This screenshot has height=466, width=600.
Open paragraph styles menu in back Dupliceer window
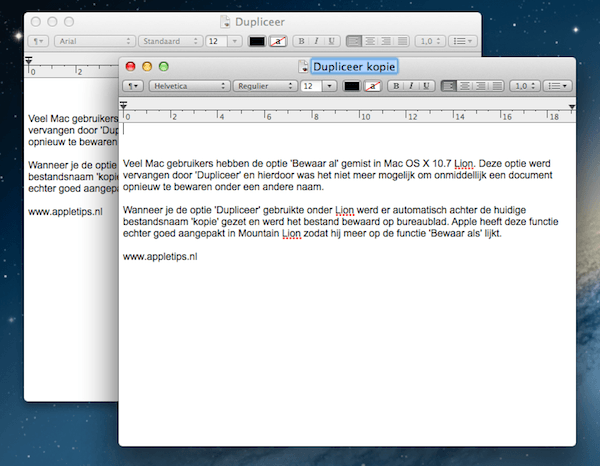38,41
